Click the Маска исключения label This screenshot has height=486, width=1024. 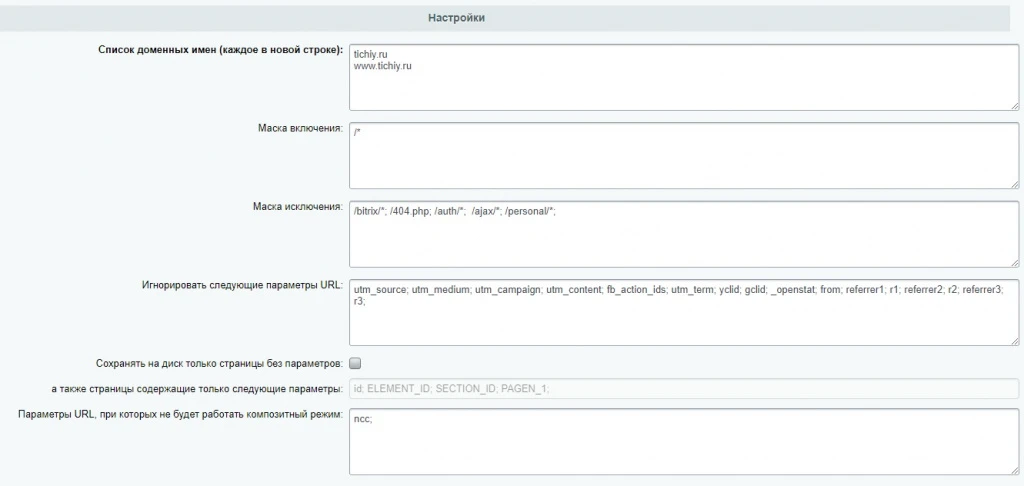pyautogui.click(x=298, y=206)
